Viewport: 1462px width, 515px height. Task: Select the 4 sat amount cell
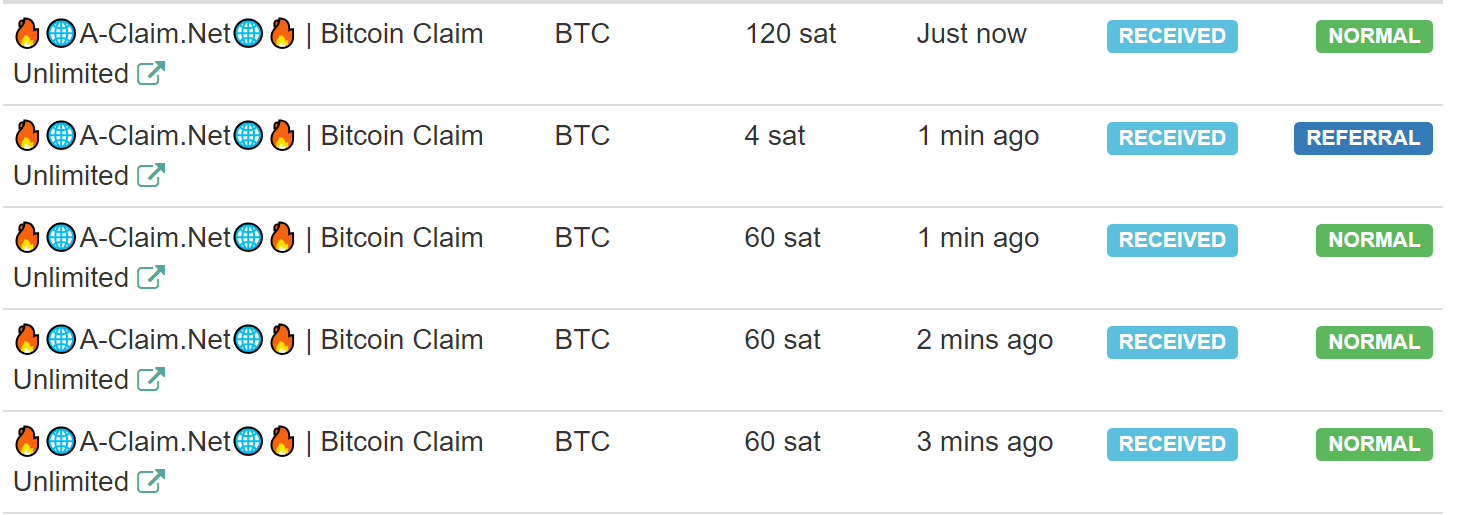click(775, 136)
